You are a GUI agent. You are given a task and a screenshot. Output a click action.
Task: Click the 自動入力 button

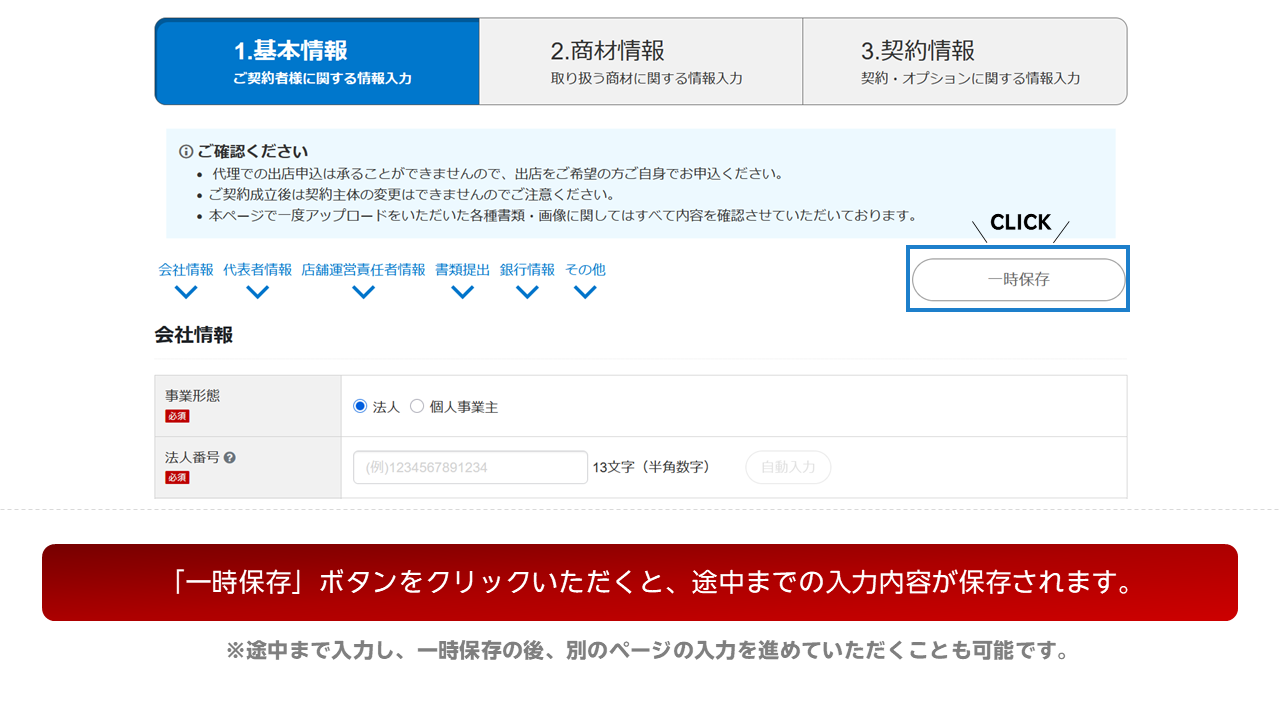pos(788,467)
